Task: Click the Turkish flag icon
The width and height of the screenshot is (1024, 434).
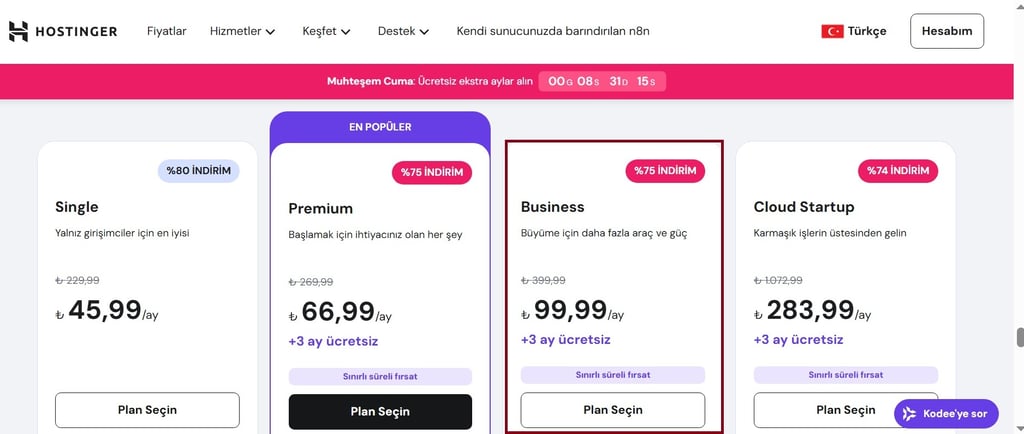Action: click(x=832, y=31)
